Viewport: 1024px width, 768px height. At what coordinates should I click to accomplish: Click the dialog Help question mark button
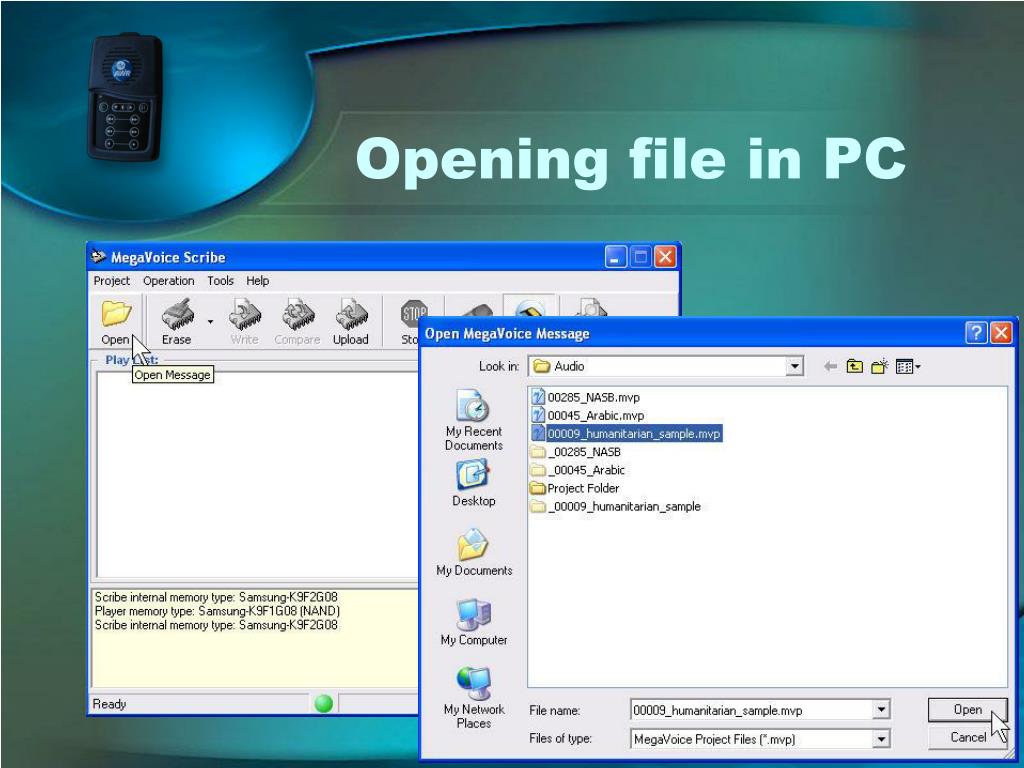pyautogui.click(x=976, y=333)
